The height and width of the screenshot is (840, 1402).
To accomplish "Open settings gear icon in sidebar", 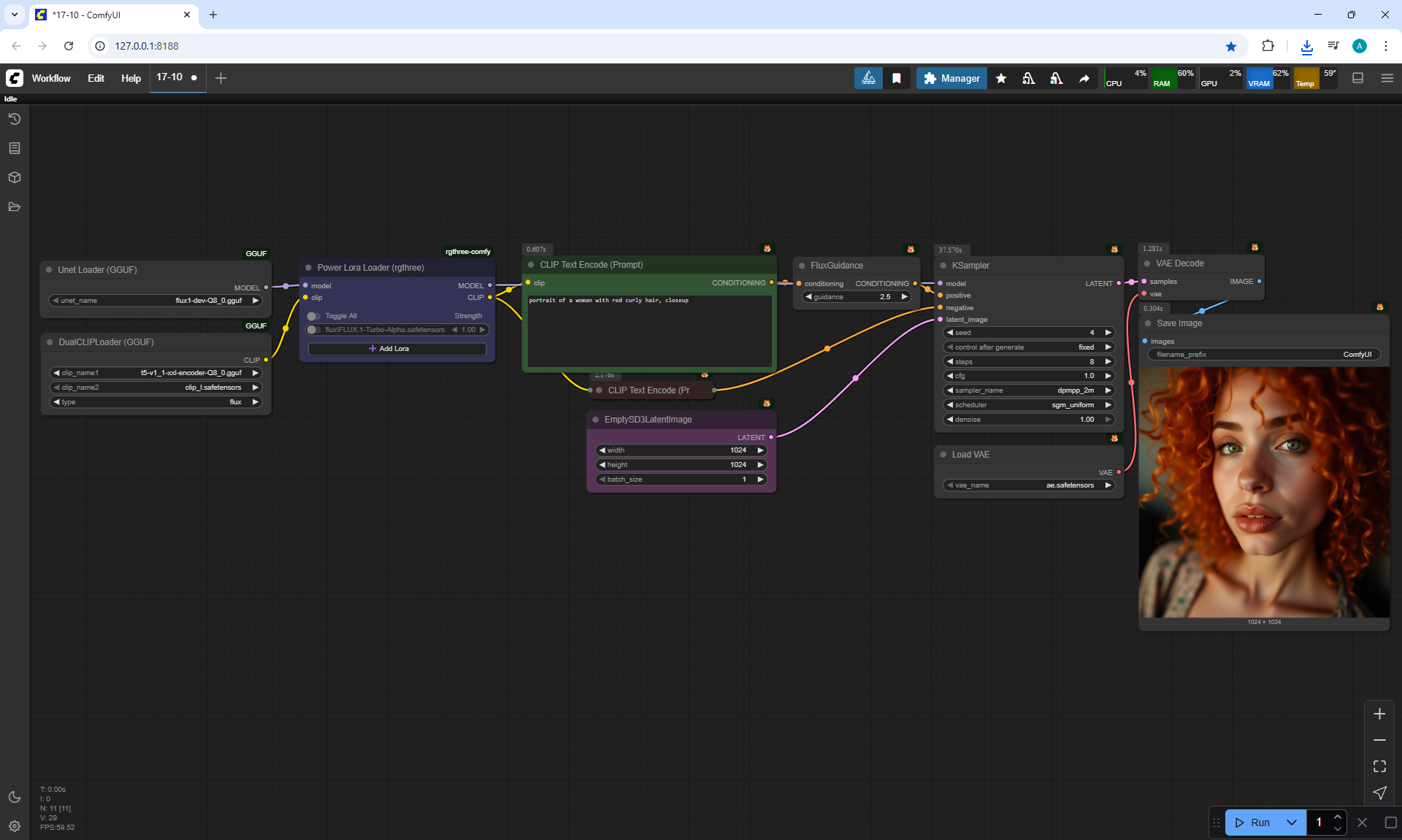I will [15, 826].
